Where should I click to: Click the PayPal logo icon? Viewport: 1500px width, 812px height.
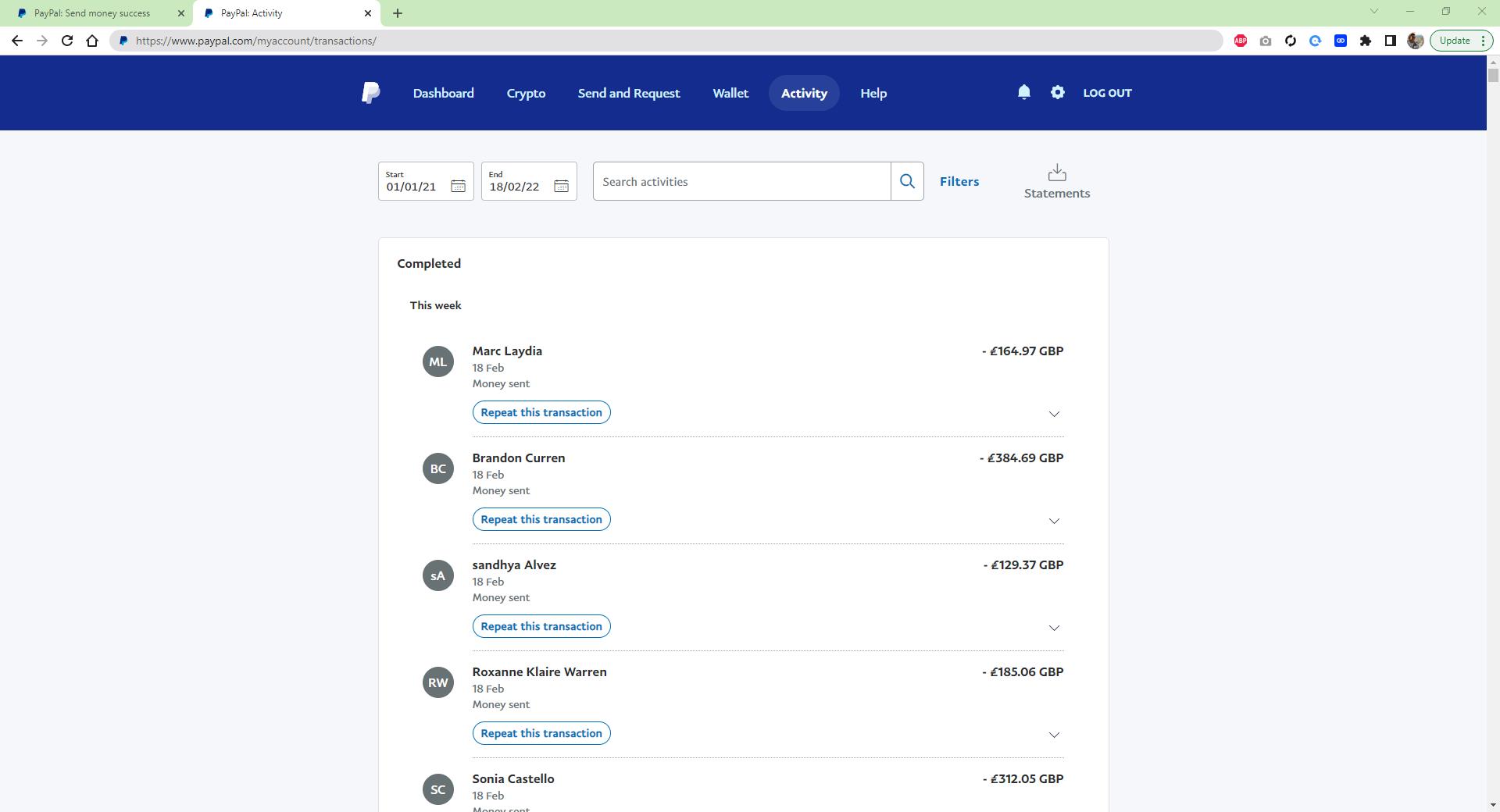(x=371, y=93)
